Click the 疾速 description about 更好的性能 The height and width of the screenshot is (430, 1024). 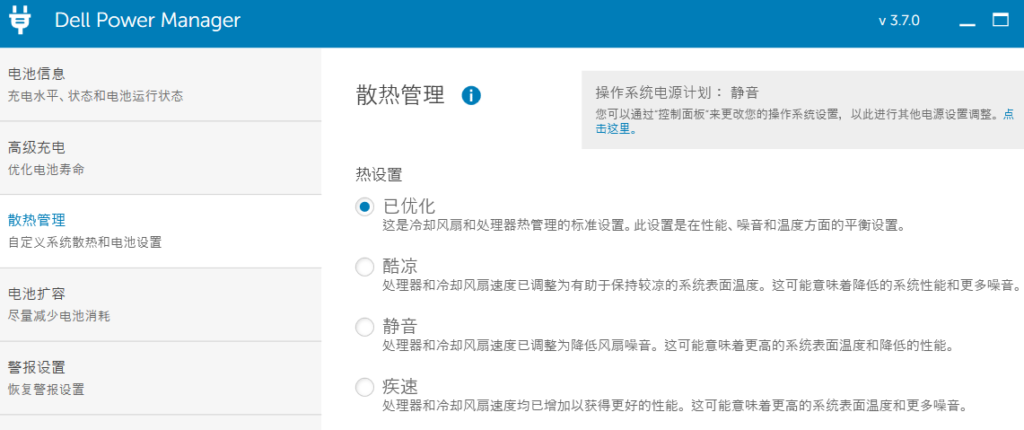674,405
